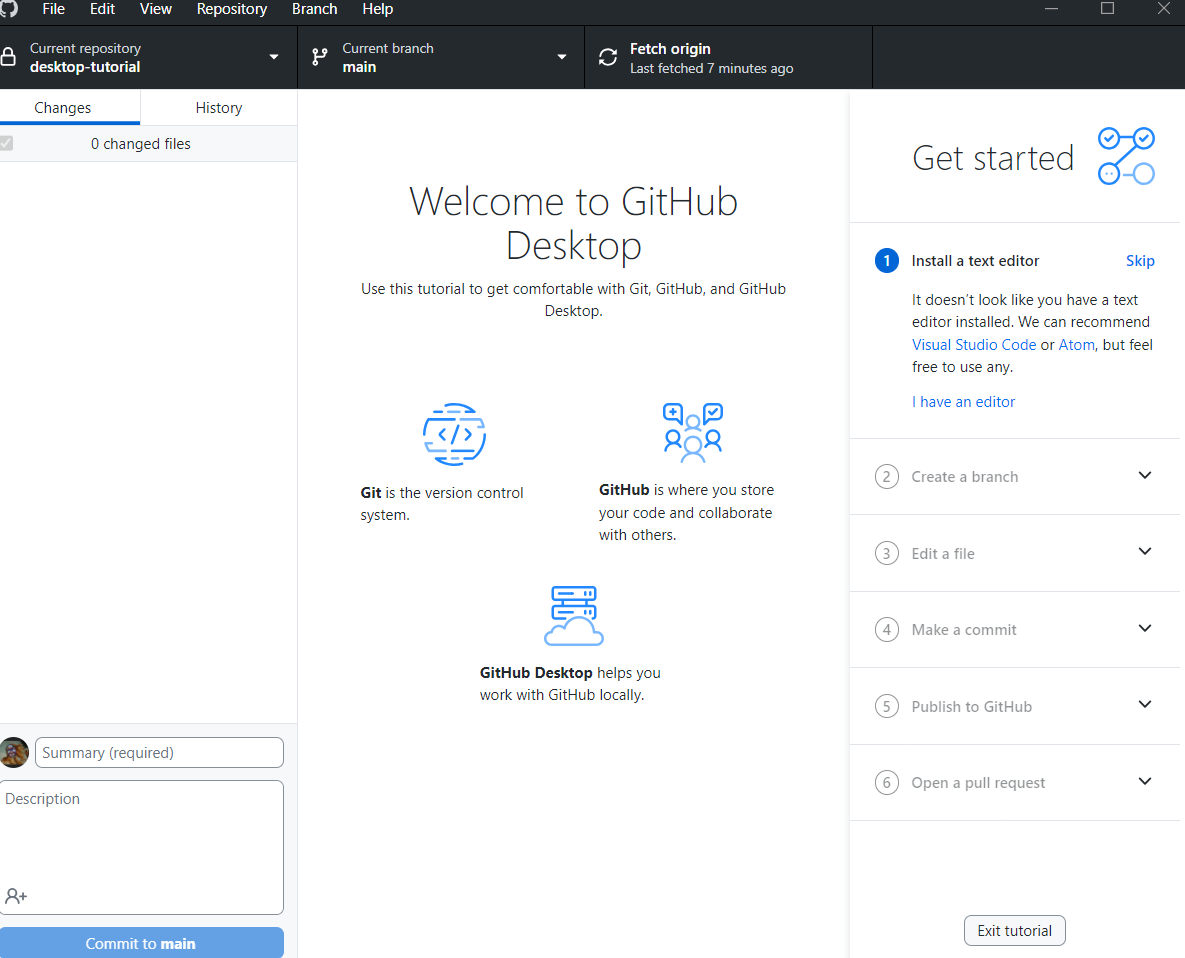Open the Current repository dropdown
The image size is (1185, 958).
148,57
